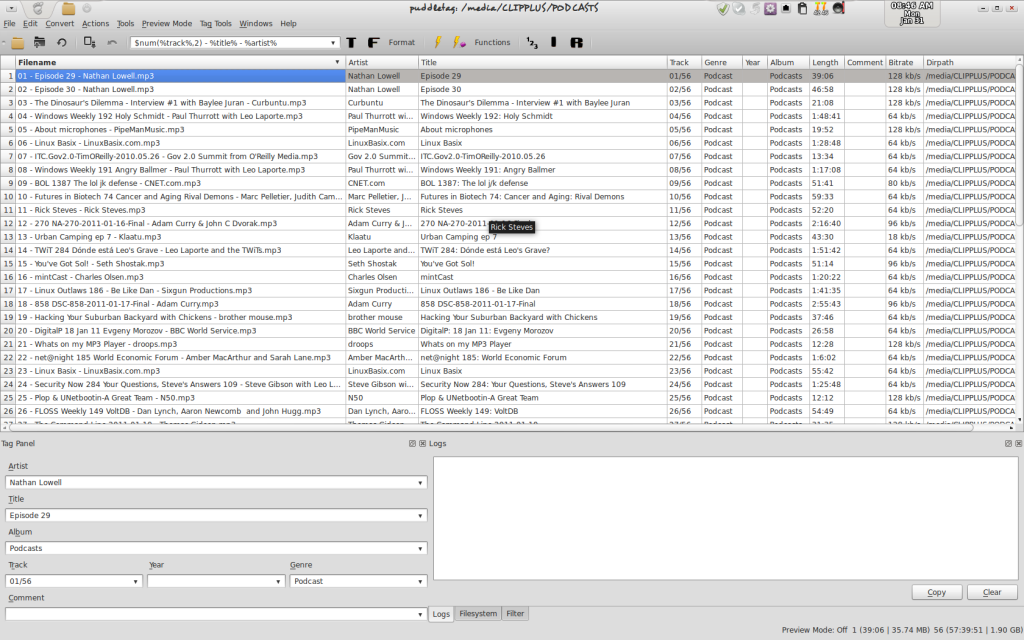Open the Artist dropdown in Tag Panel
This screenshot has width=1024, height=640.
[421, 482]
